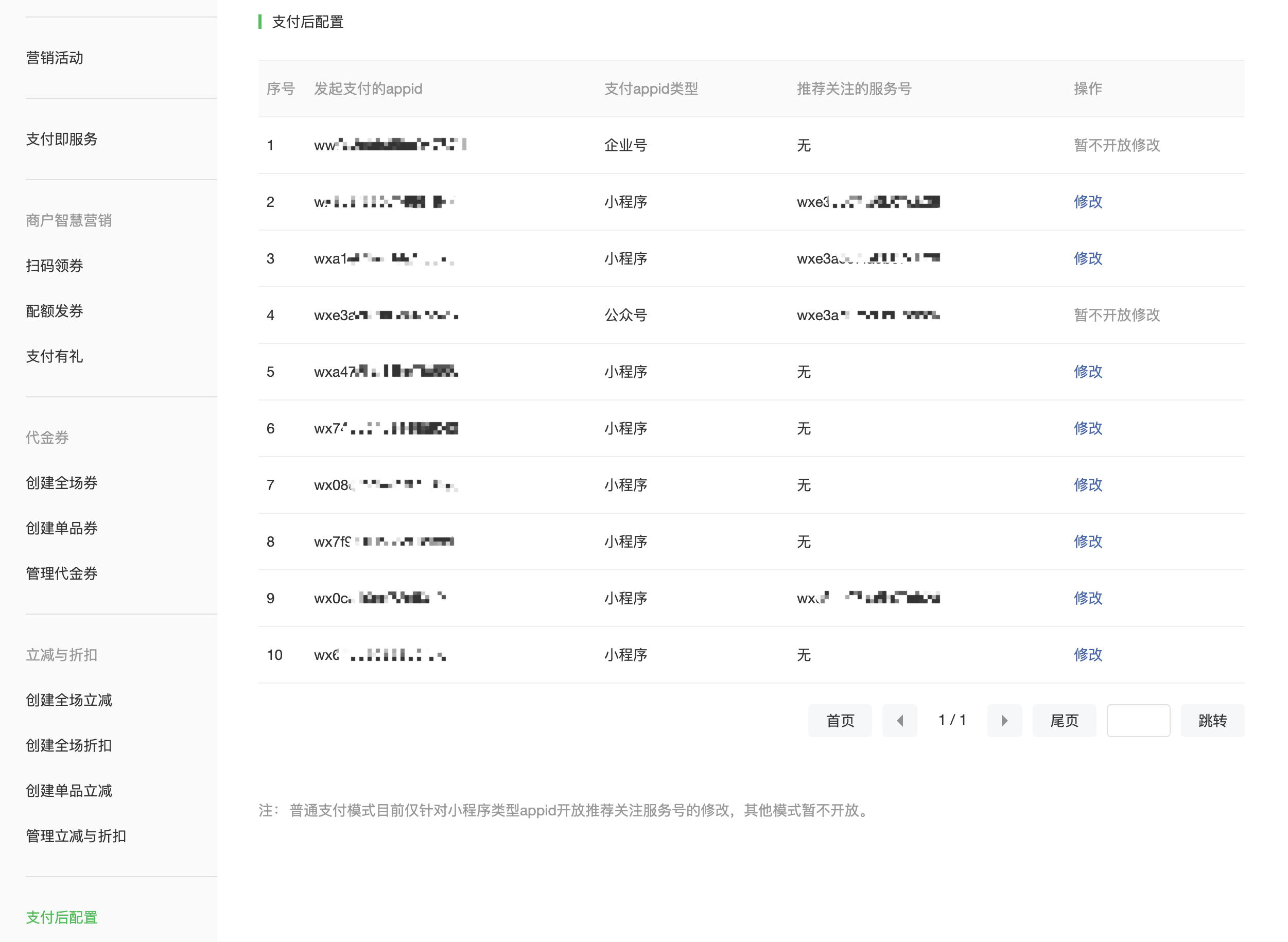Click the previous page arrow icon

pyautogui.click(x=899, y=721)
